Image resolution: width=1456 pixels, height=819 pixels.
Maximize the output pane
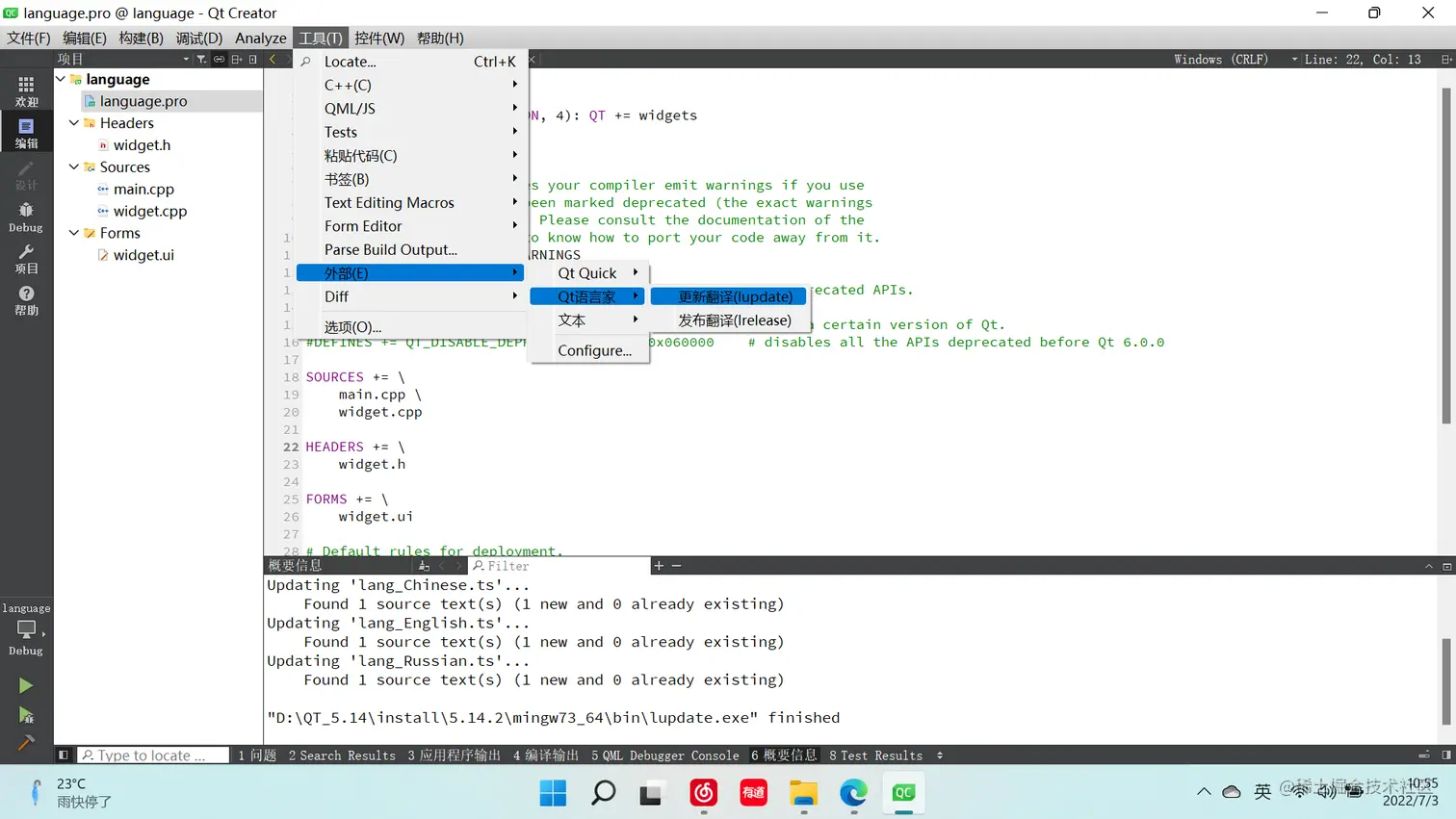[x=1446, y=567]
